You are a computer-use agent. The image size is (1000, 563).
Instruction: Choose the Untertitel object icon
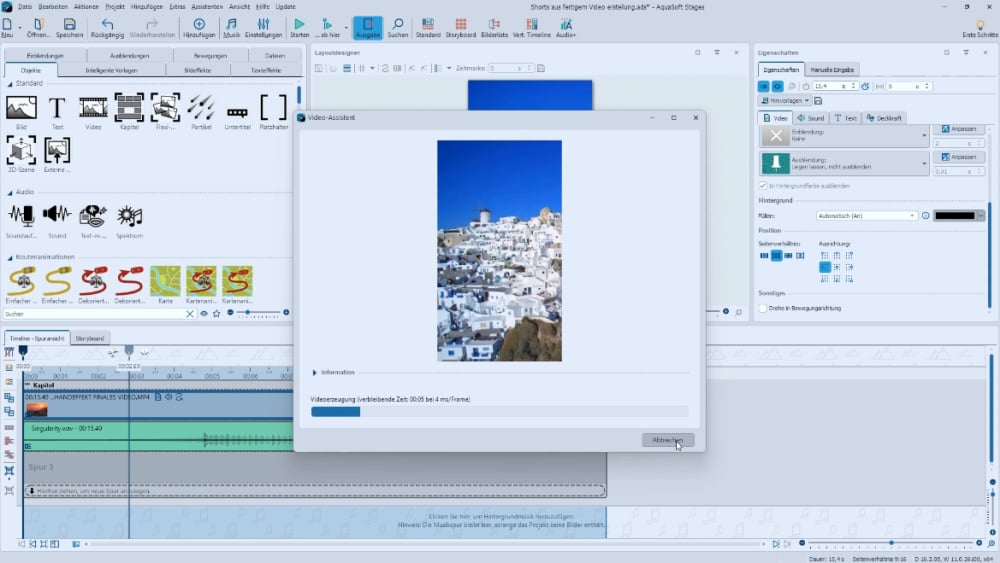coord(237,112)
